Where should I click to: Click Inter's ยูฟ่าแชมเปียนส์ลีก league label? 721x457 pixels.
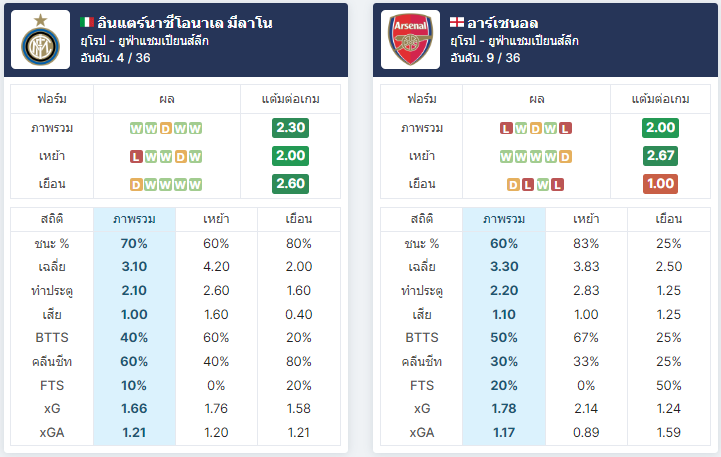(x=164, y=41)
